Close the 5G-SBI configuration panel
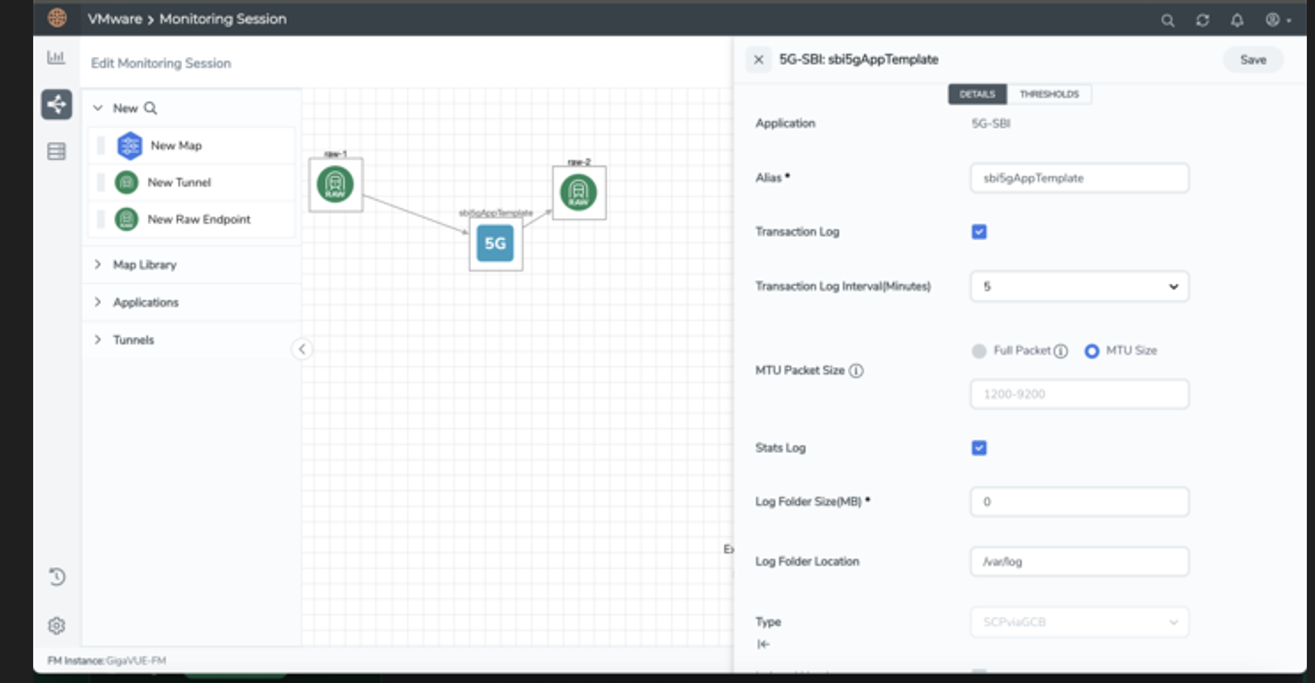This screenshot has width=1315, height=683. pyautogui.click(x=758, y=60)
